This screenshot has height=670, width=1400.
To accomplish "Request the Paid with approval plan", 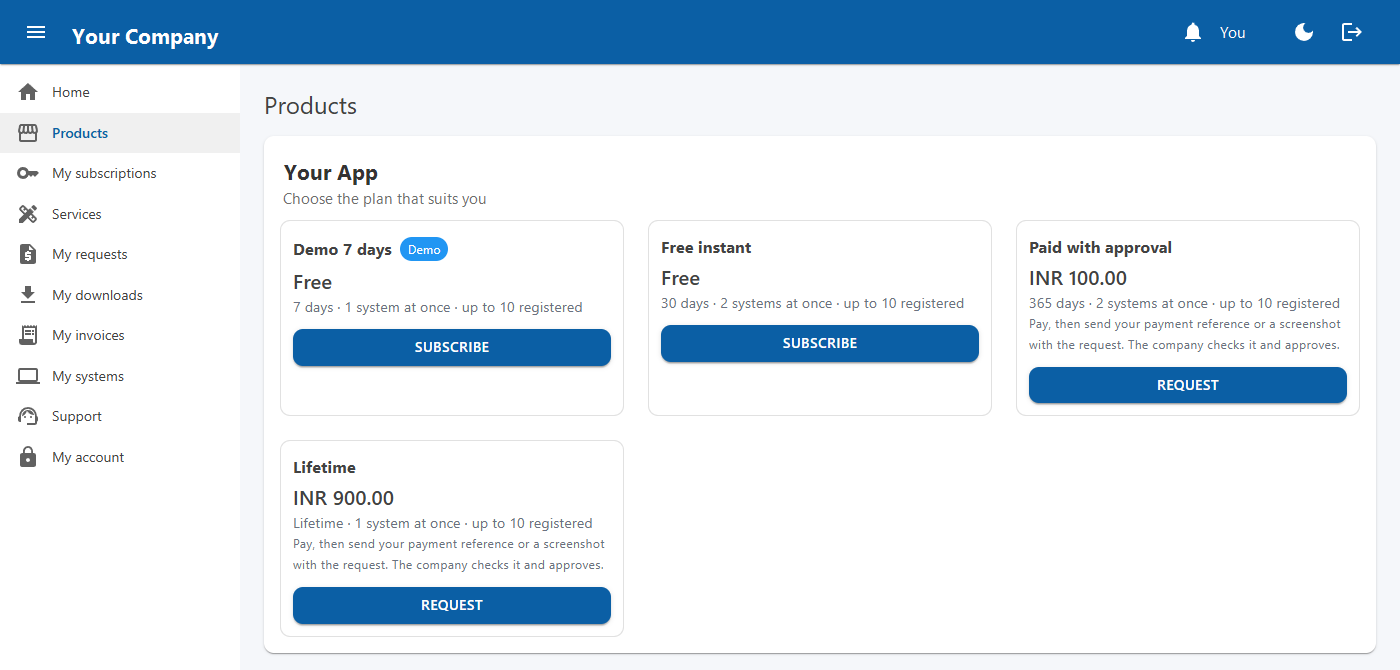I will [1188, 385].
